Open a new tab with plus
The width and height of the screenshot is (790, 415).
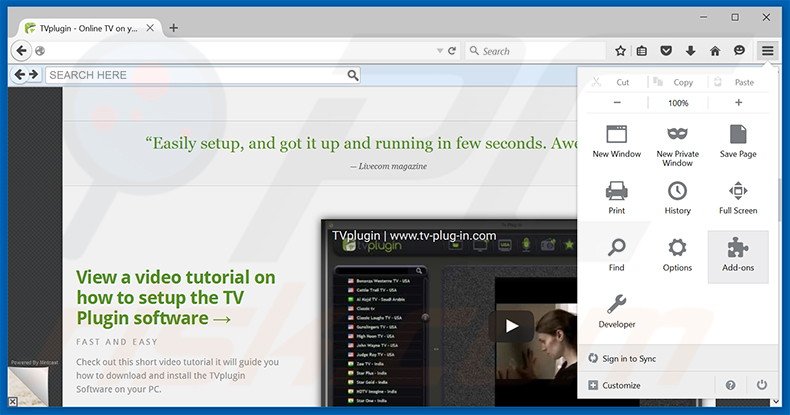pyautogui.click(x=173, y=28)
